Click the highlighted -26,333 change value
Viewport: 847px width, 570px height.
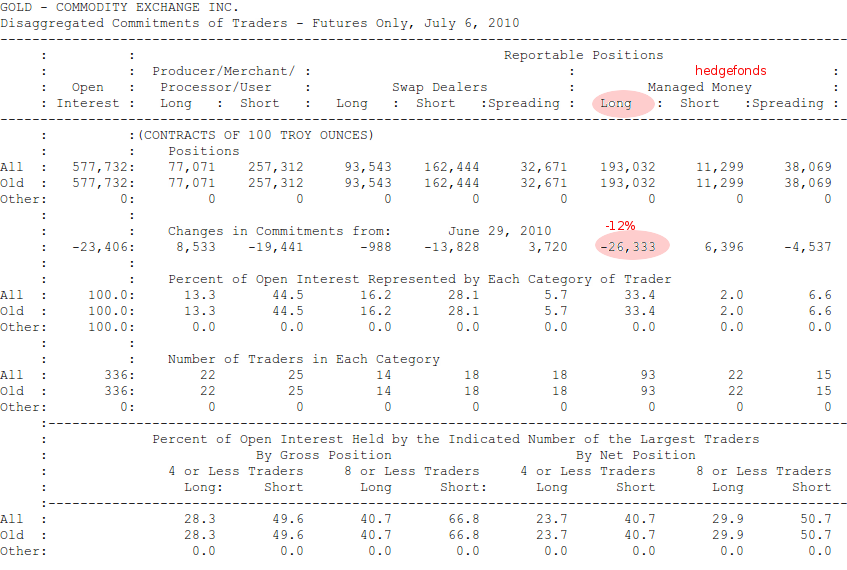click(x=628, y=247)
